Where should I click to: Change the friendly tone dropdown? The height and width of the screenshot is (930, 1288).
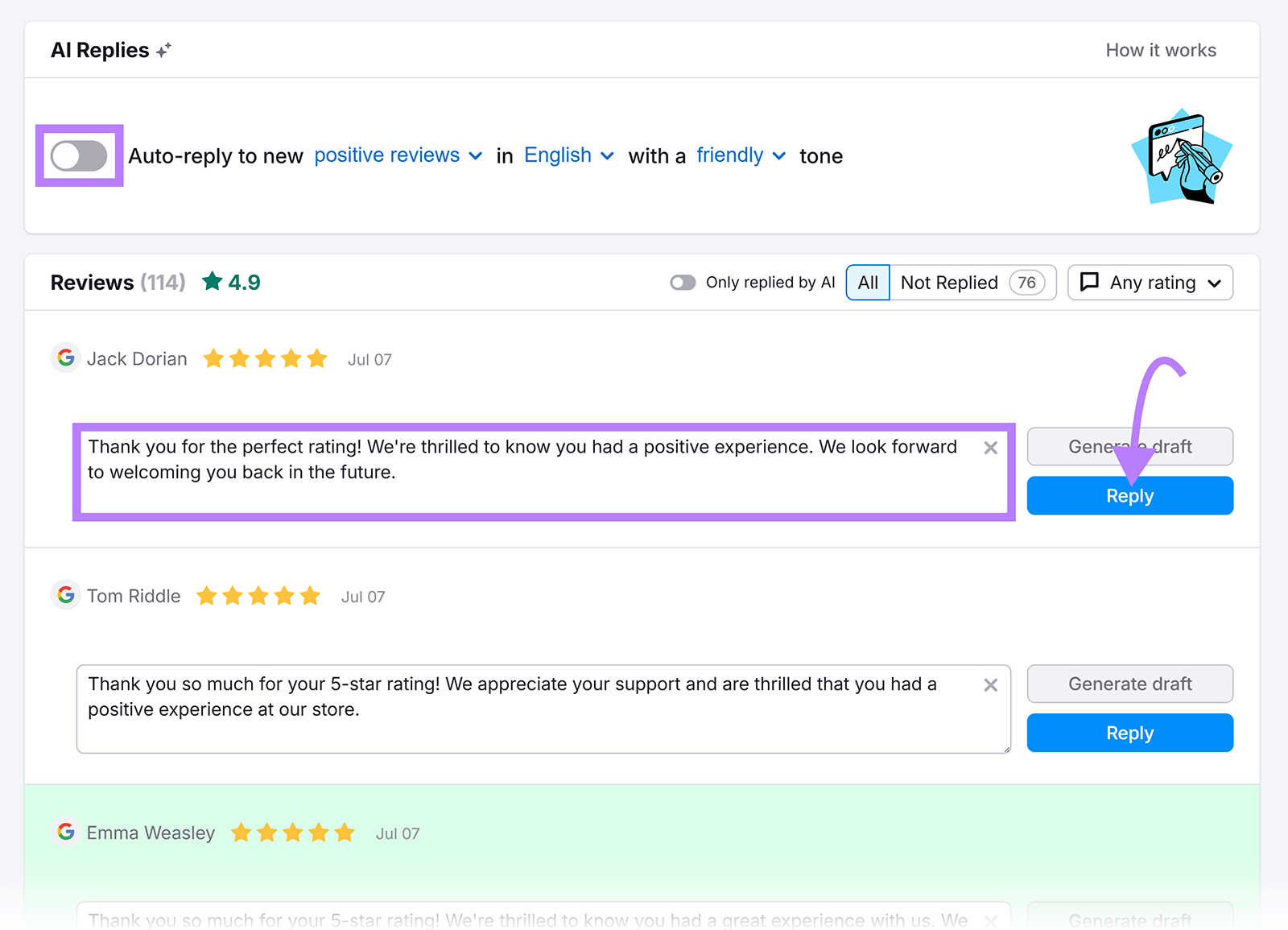(x=739, y=155)
